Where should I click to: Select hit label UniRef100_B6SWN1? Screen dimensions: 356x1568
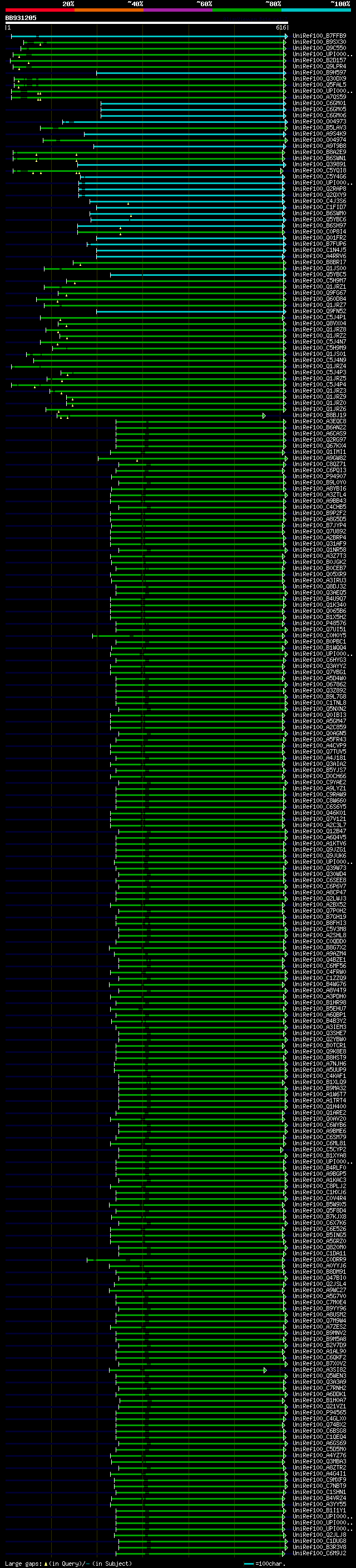pos(319,159)
